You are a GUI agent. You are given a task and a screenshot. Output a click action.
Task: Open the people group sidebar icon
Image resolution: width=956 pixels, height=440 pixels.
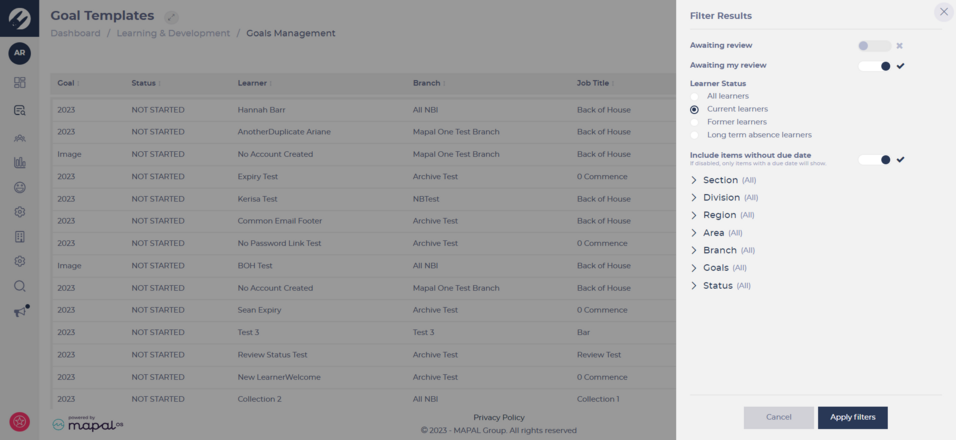click(20, 138)
